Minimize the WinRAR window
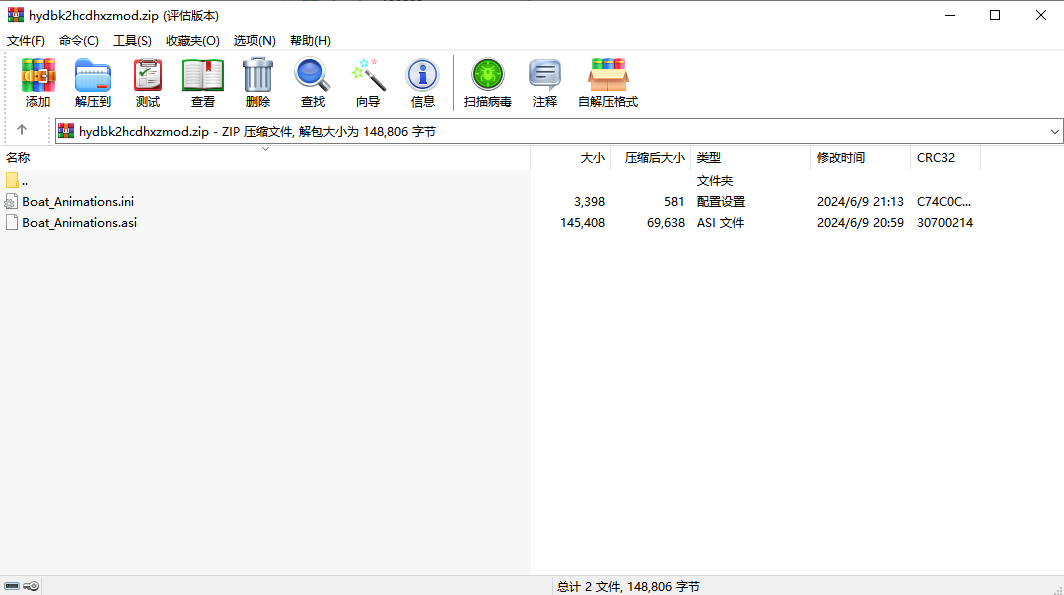 point(950,15)
